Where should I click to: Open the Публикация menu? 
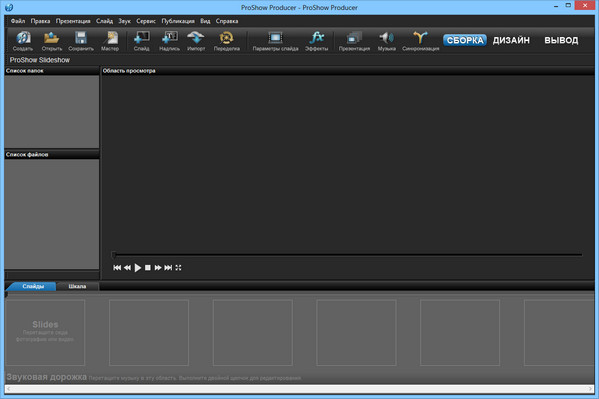(x=178, y=21)
